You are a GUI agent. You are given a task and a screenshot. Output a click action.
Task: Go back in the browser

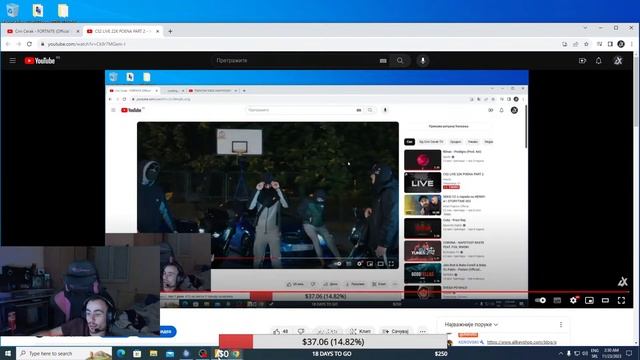8,44
